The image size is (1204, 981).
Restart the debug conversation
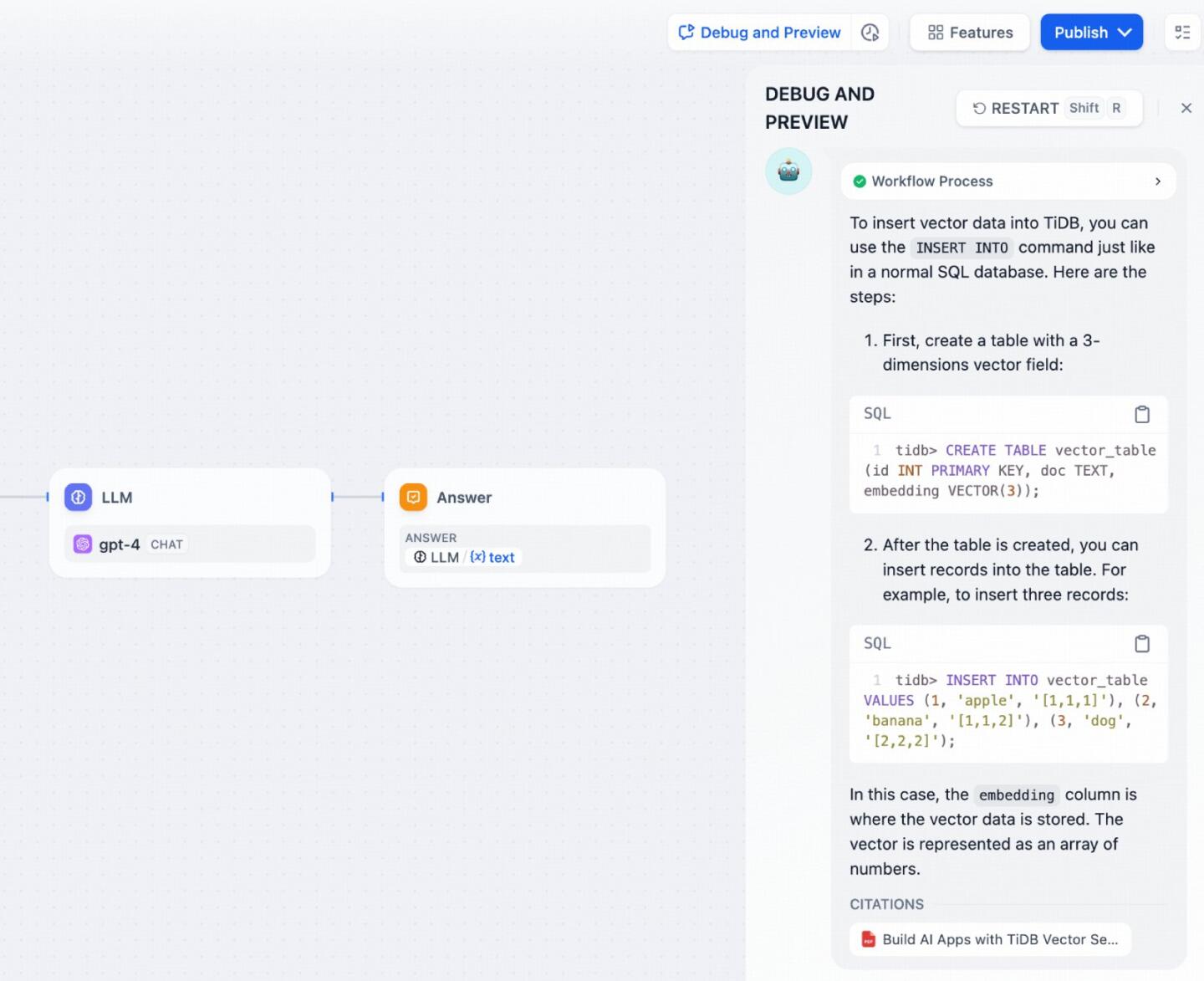[x=1049, y=108]
